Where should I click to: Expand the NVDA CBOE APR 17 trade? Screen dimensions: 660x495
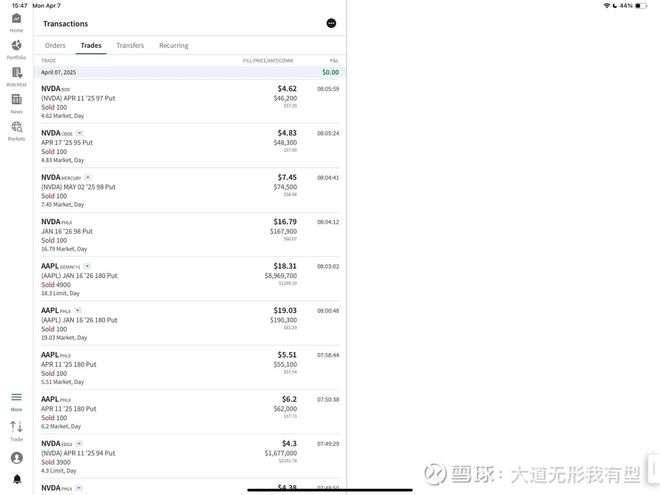(80, 133)
